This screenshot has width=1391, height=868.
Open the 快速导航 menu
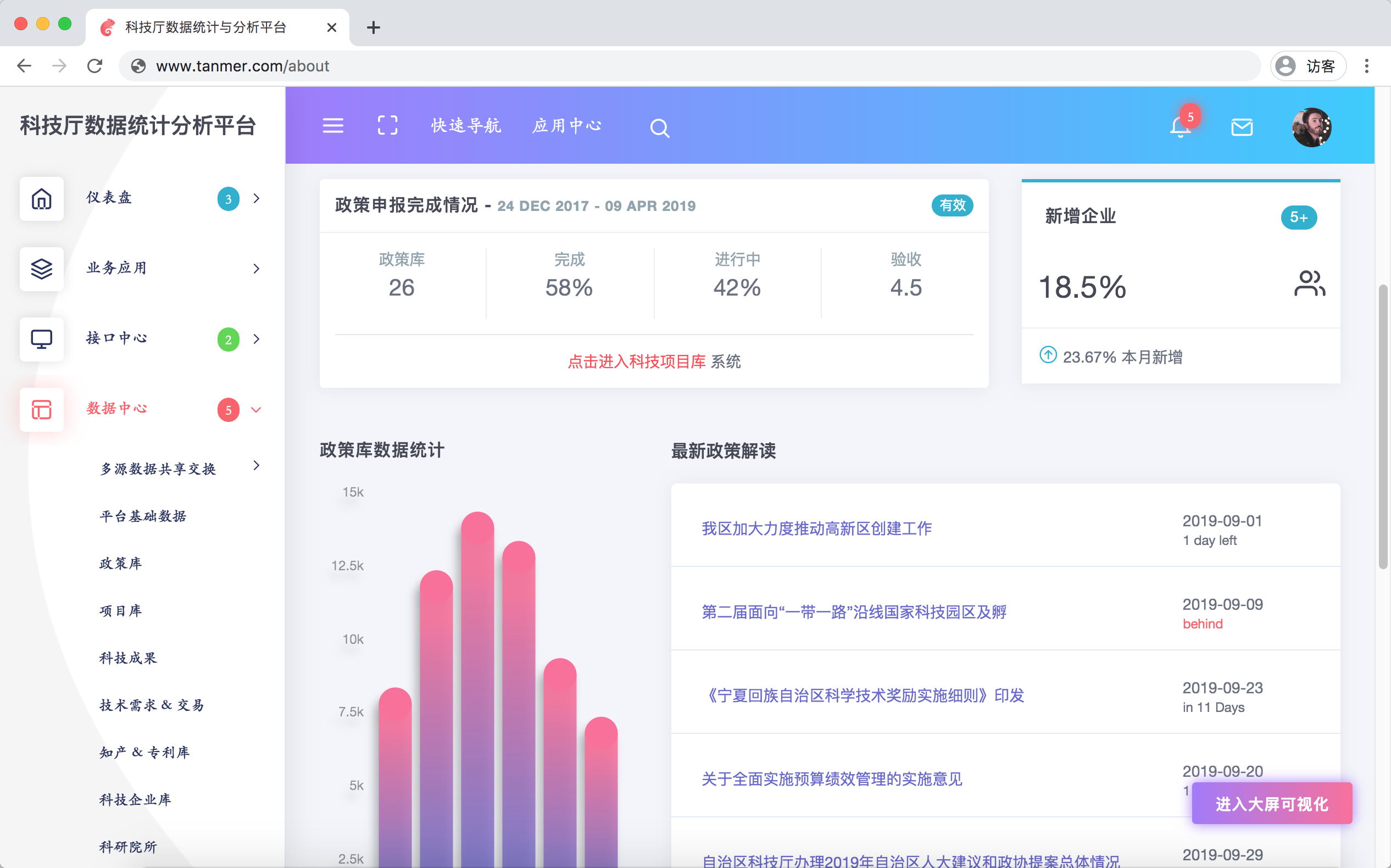[x=465, y=126]
